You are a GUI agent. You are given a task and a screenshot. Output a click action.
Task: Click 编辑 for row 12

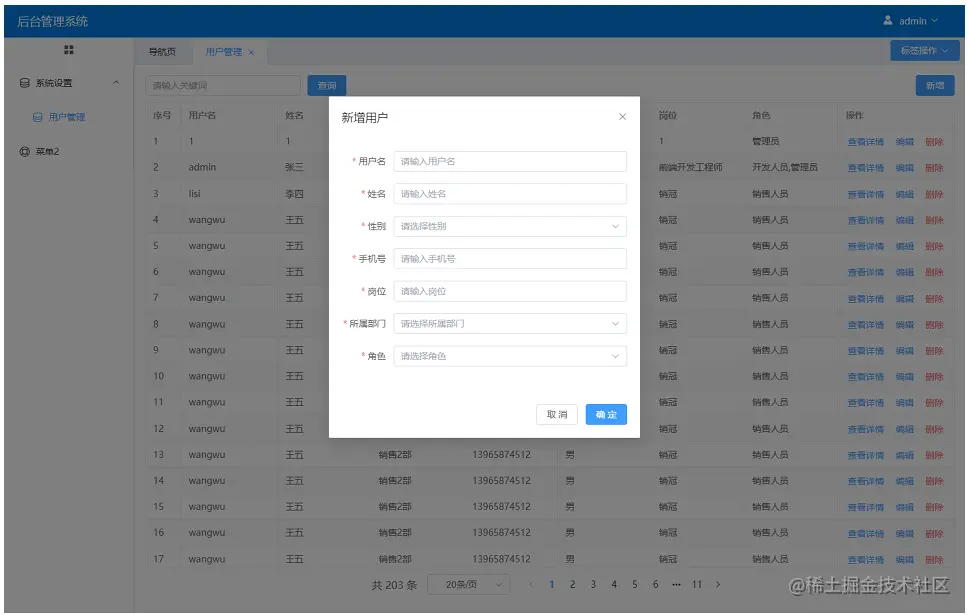pos(905,429)
